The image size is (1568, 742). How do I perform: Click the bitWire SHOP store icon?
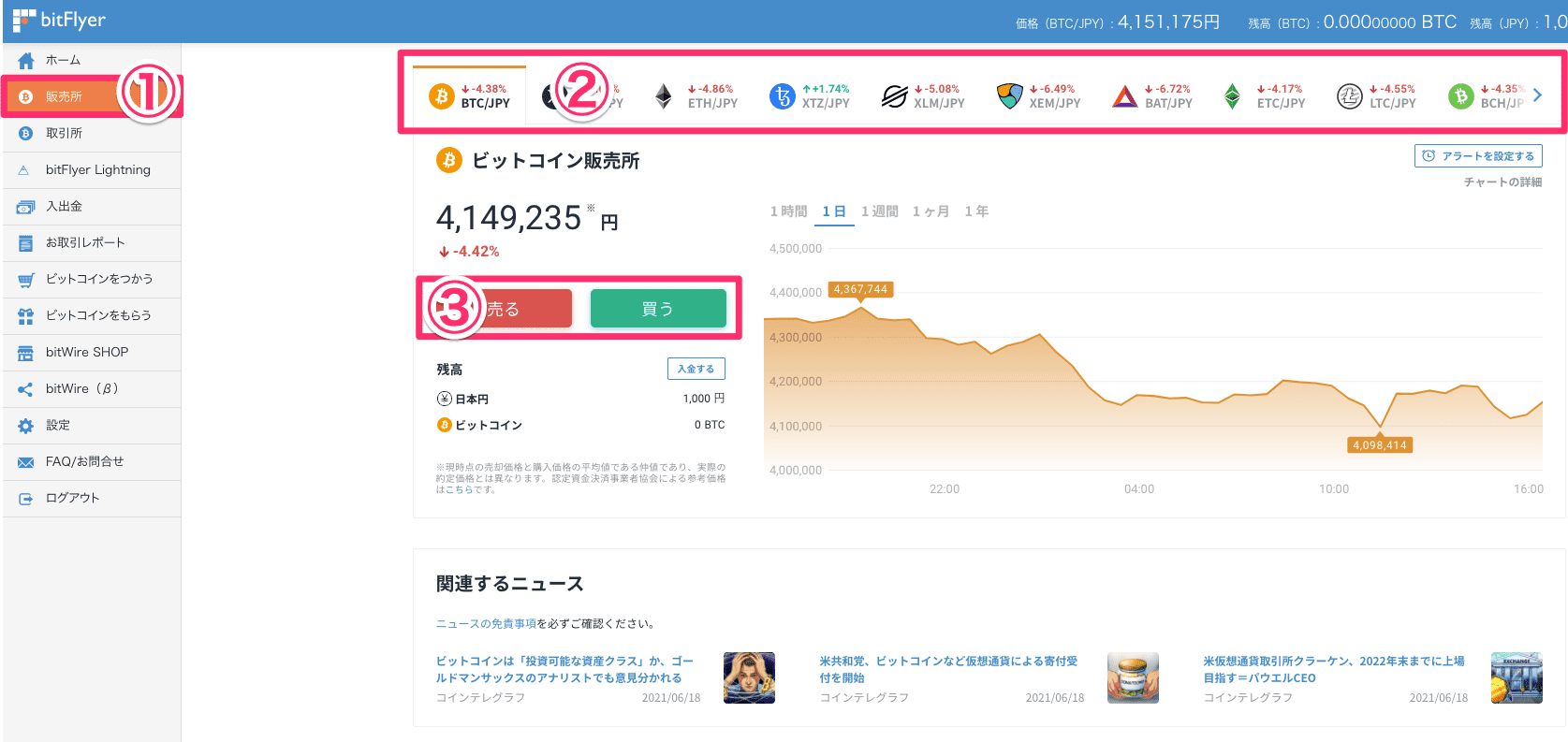coord(25,353)
